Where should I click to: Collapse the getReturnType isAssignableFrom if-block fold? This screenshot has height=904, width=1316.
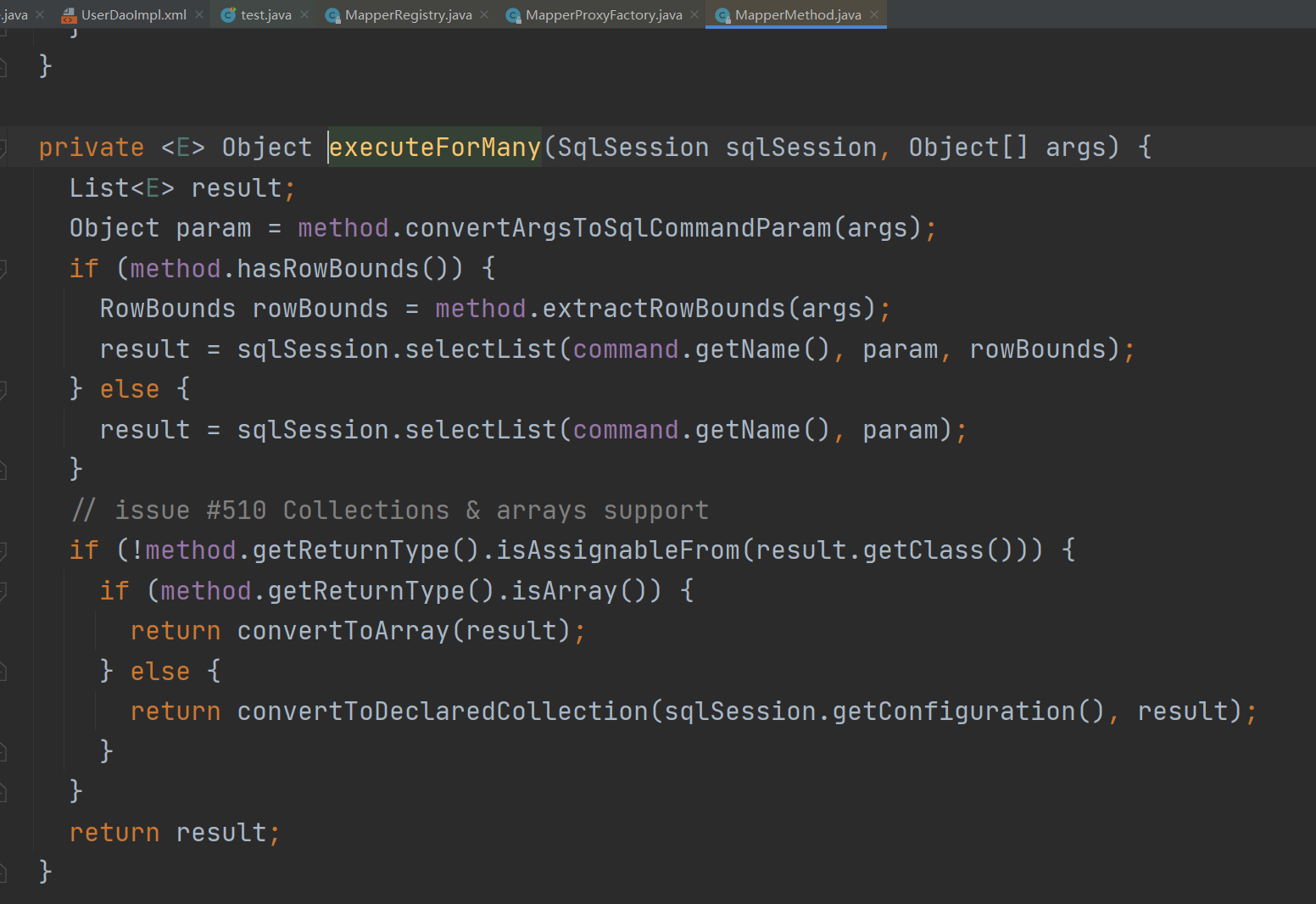coord(3,551)
